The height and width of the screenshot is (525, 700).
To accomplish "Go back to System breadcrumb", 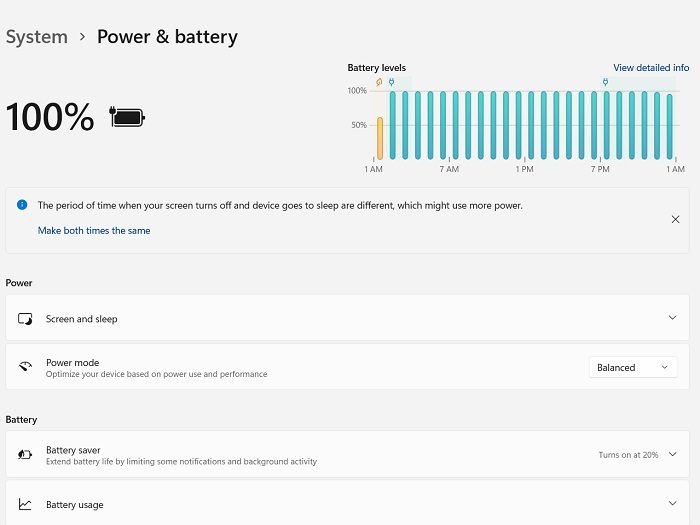I will coord(37,37).
